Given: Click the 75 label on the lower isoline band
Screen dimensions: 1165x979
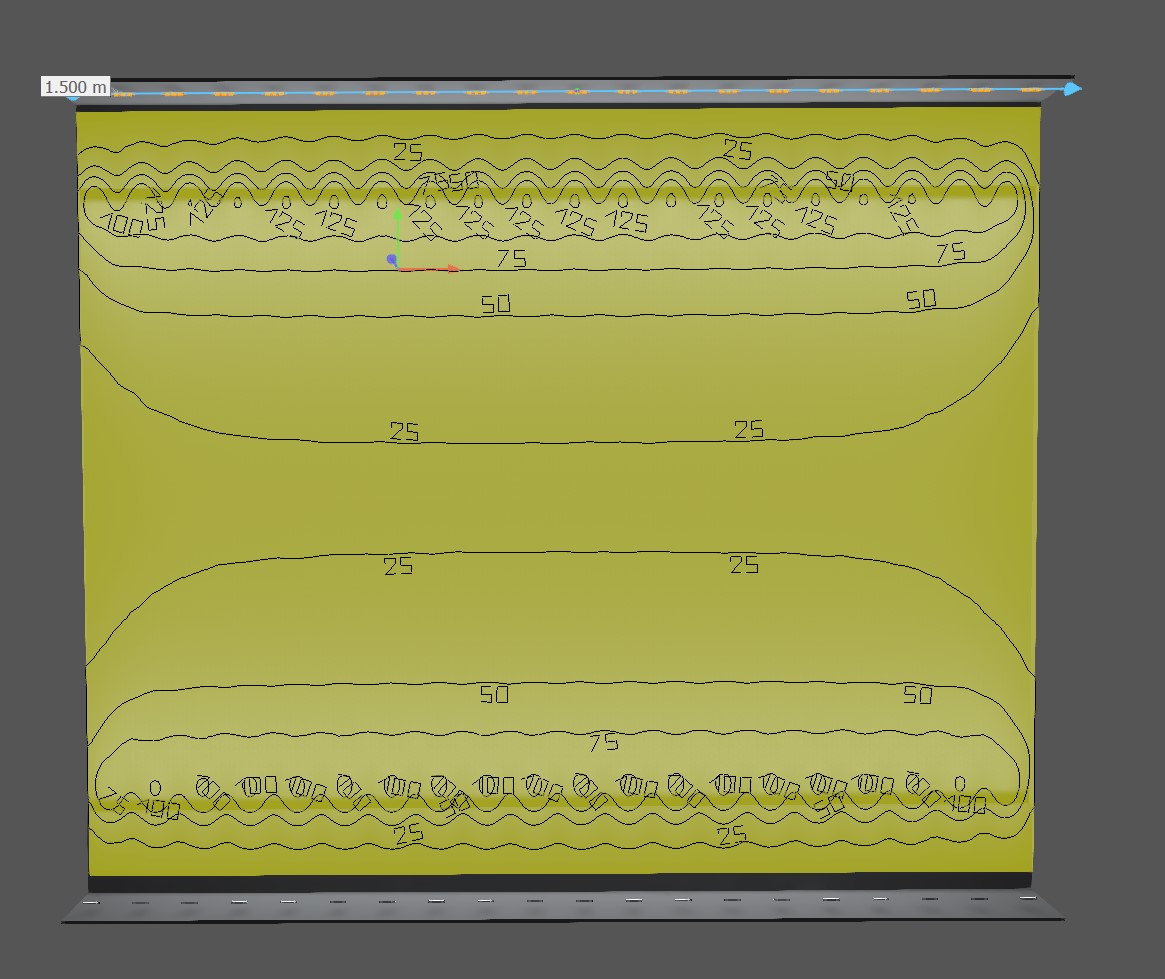Looking at the screenshot, I should [603, 742].
